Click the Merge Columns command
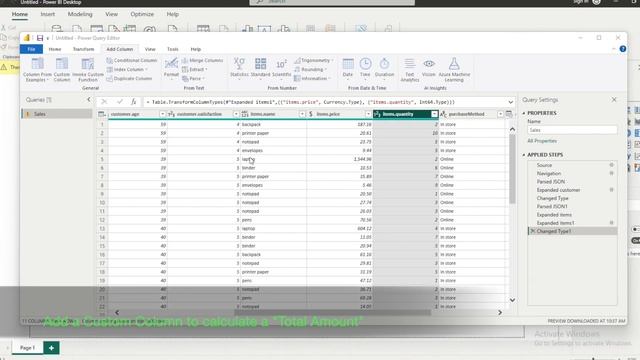Viewport: 640px width, 360px height. 202,60
